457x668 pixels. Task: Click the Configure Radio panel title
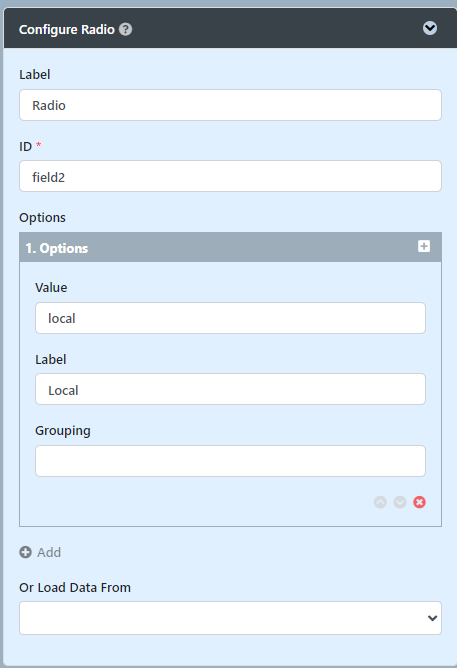(x=67, y=29)
